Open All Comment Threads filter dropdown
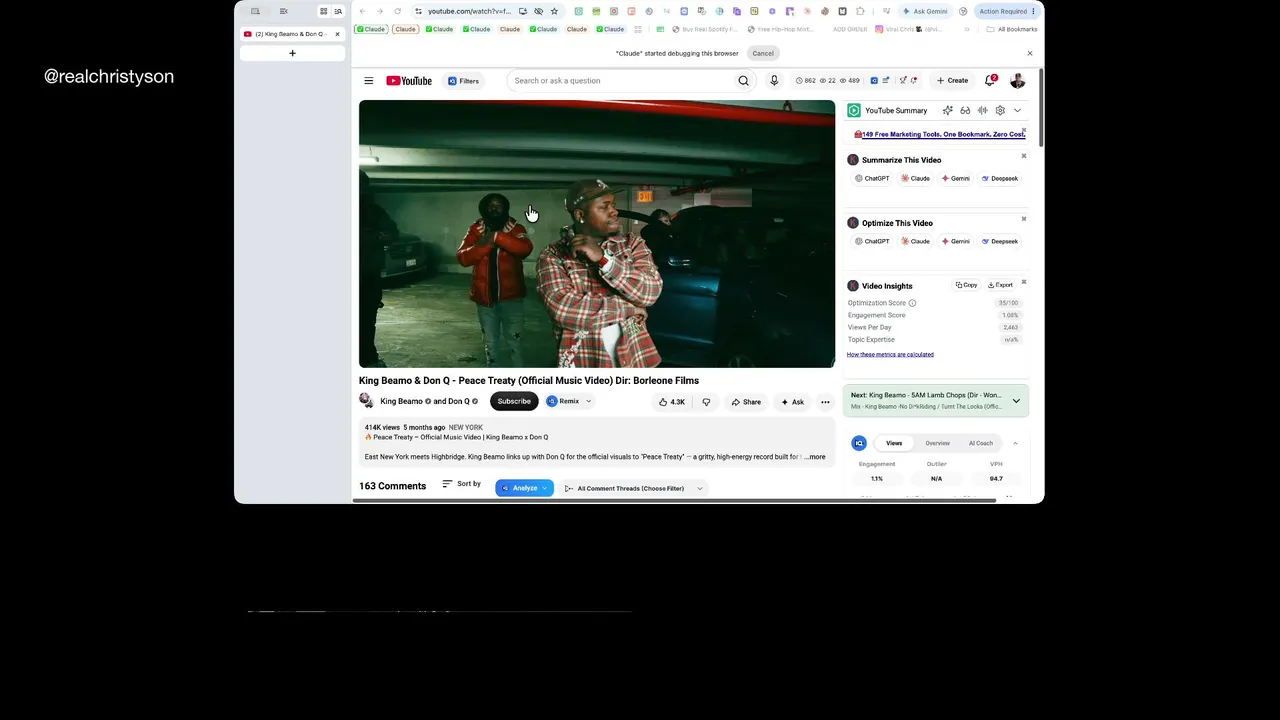 click(634, 488)
